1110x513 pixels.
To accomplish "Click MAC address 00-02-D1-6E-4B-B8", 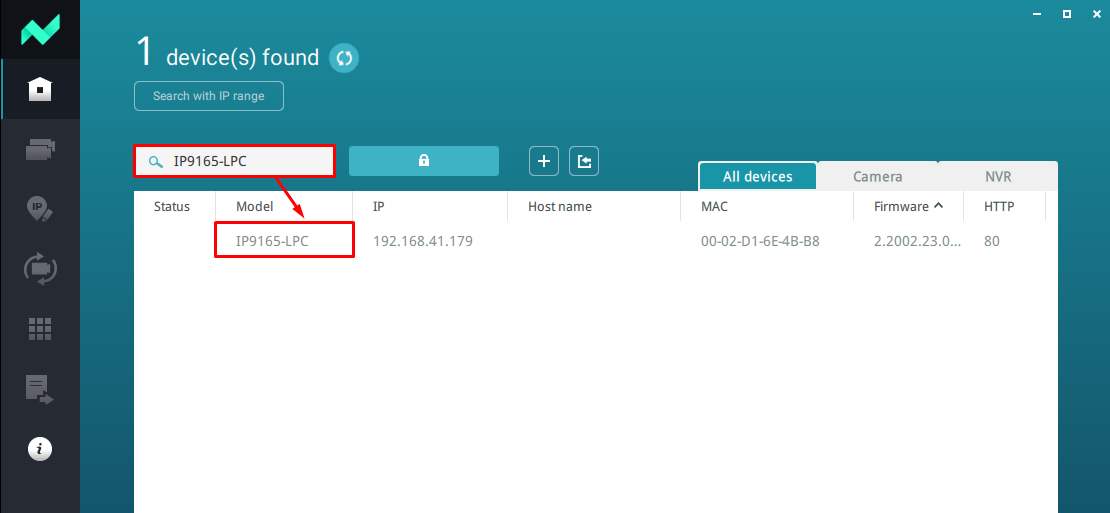I will [x=760, y=241].
